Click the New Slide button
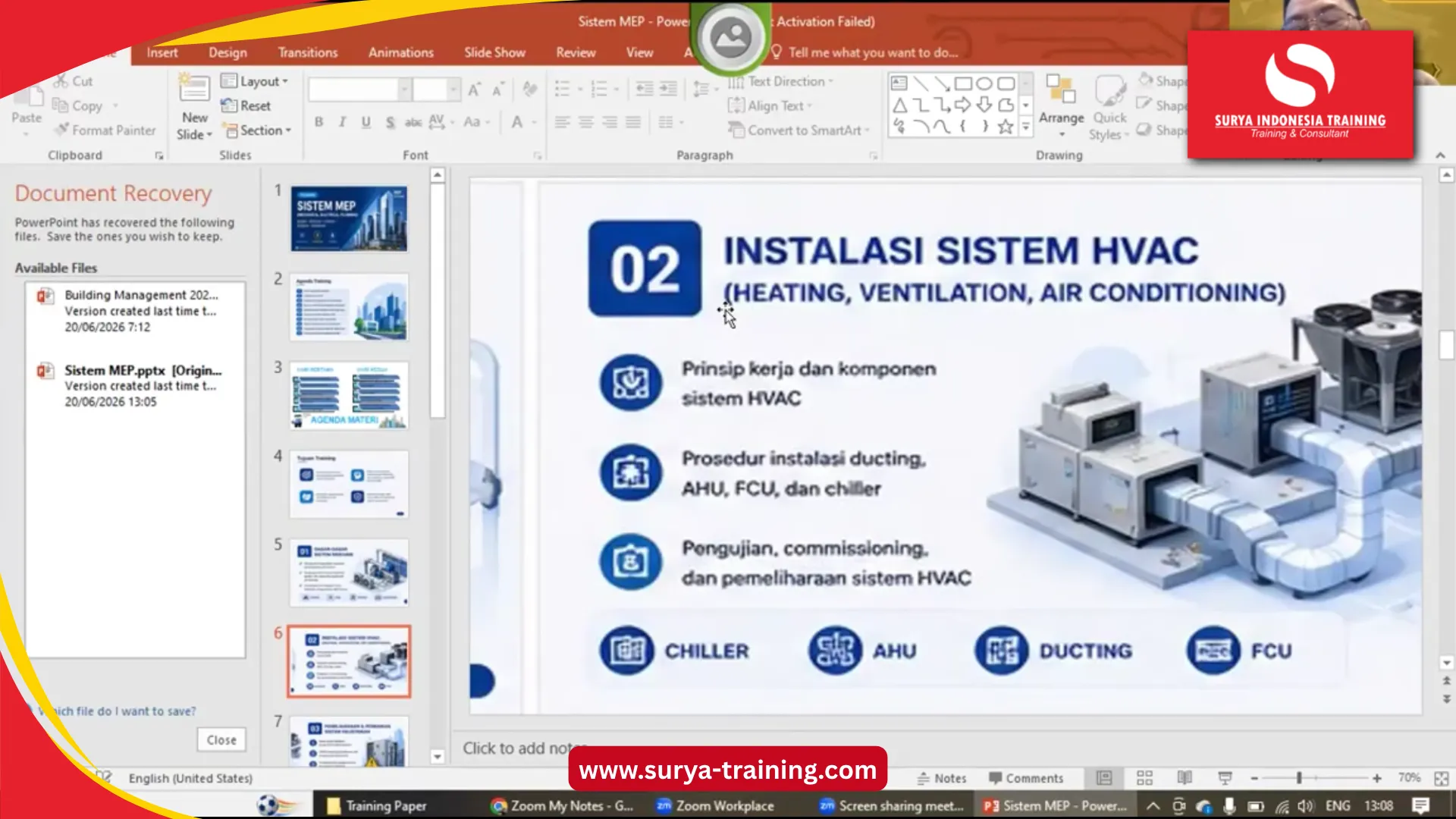 195,107
